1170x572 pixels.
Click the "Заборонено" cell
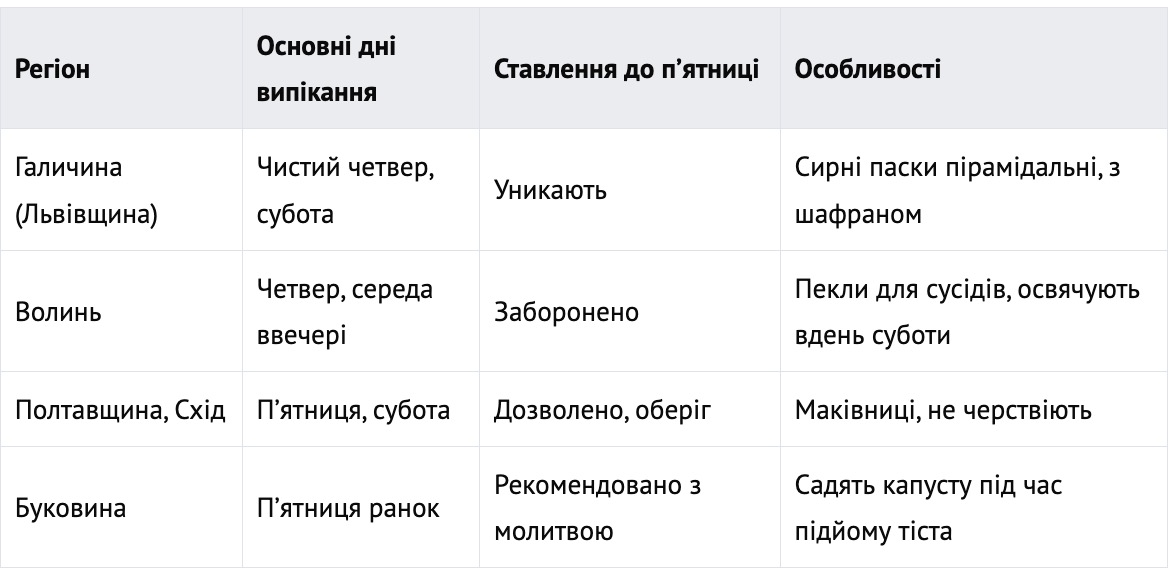tap(567, 312)
